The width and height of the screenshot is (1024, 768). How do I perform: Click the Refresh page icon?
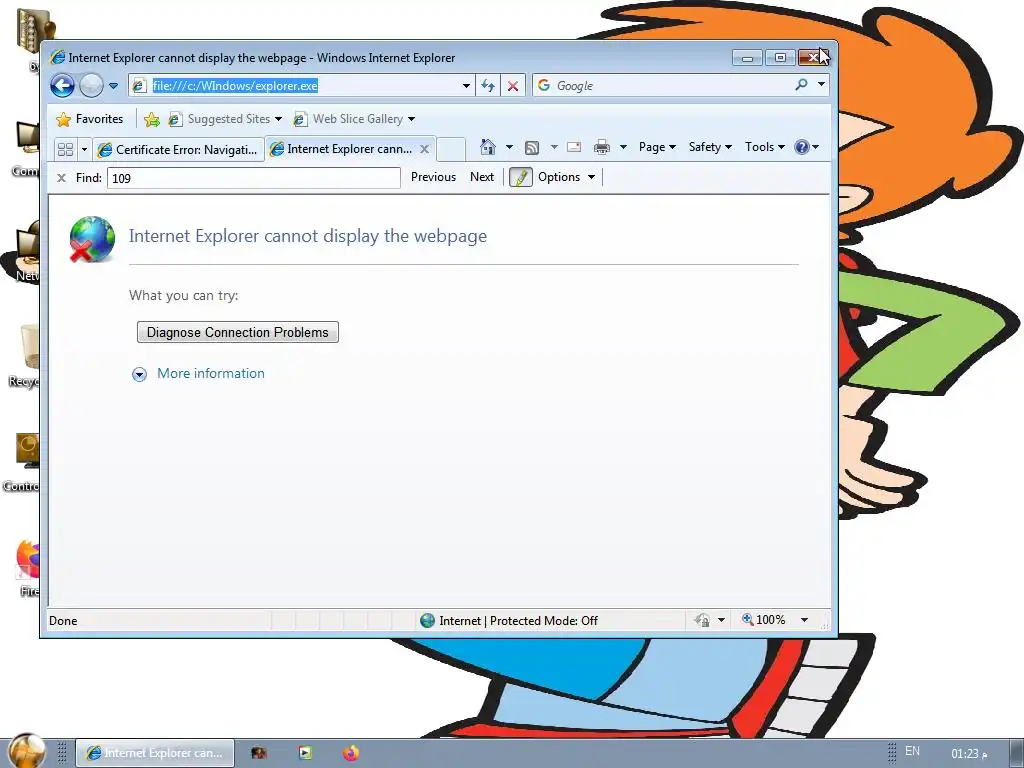(488, 86)
